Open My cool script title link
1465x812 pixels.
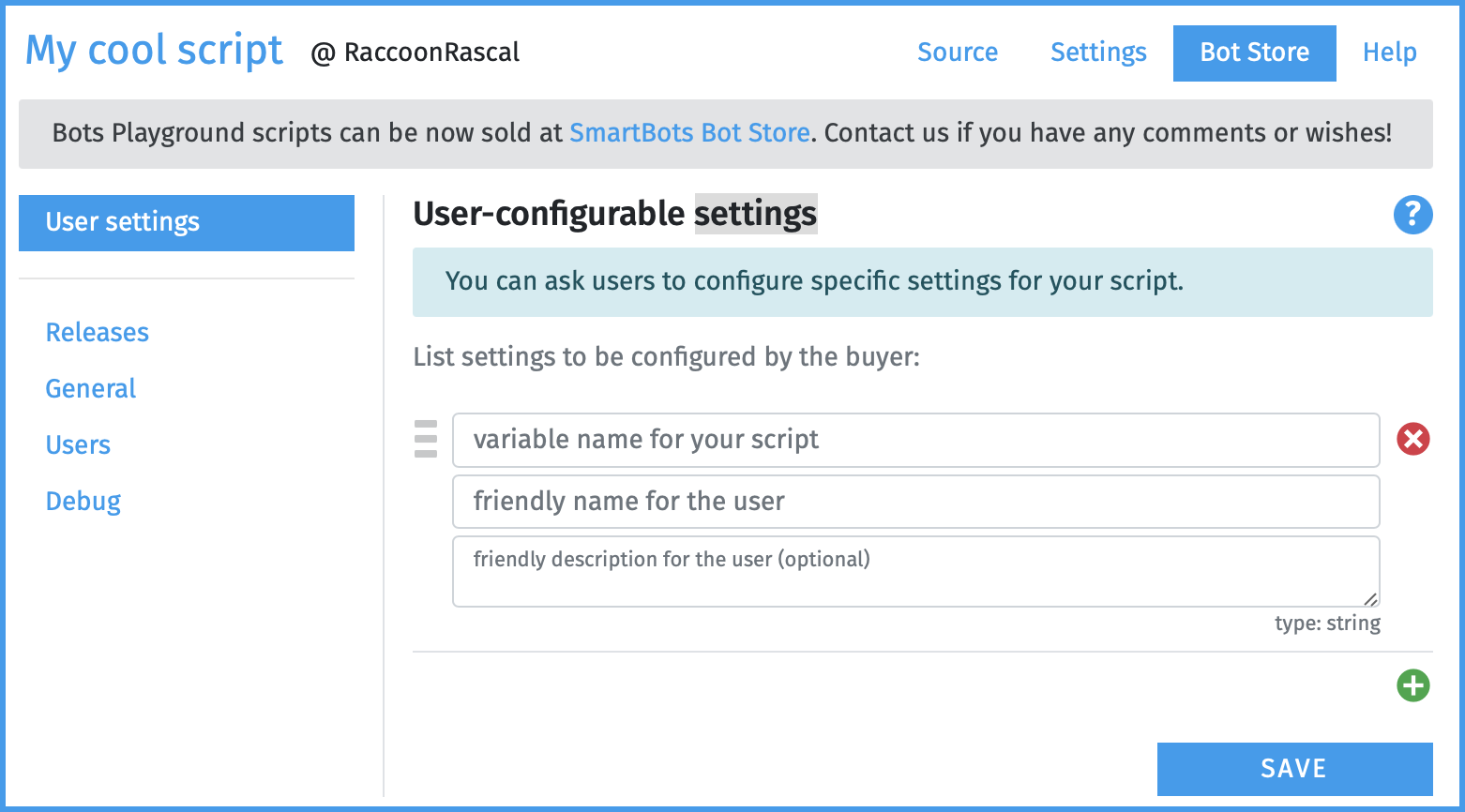click(x=154, y=51)
